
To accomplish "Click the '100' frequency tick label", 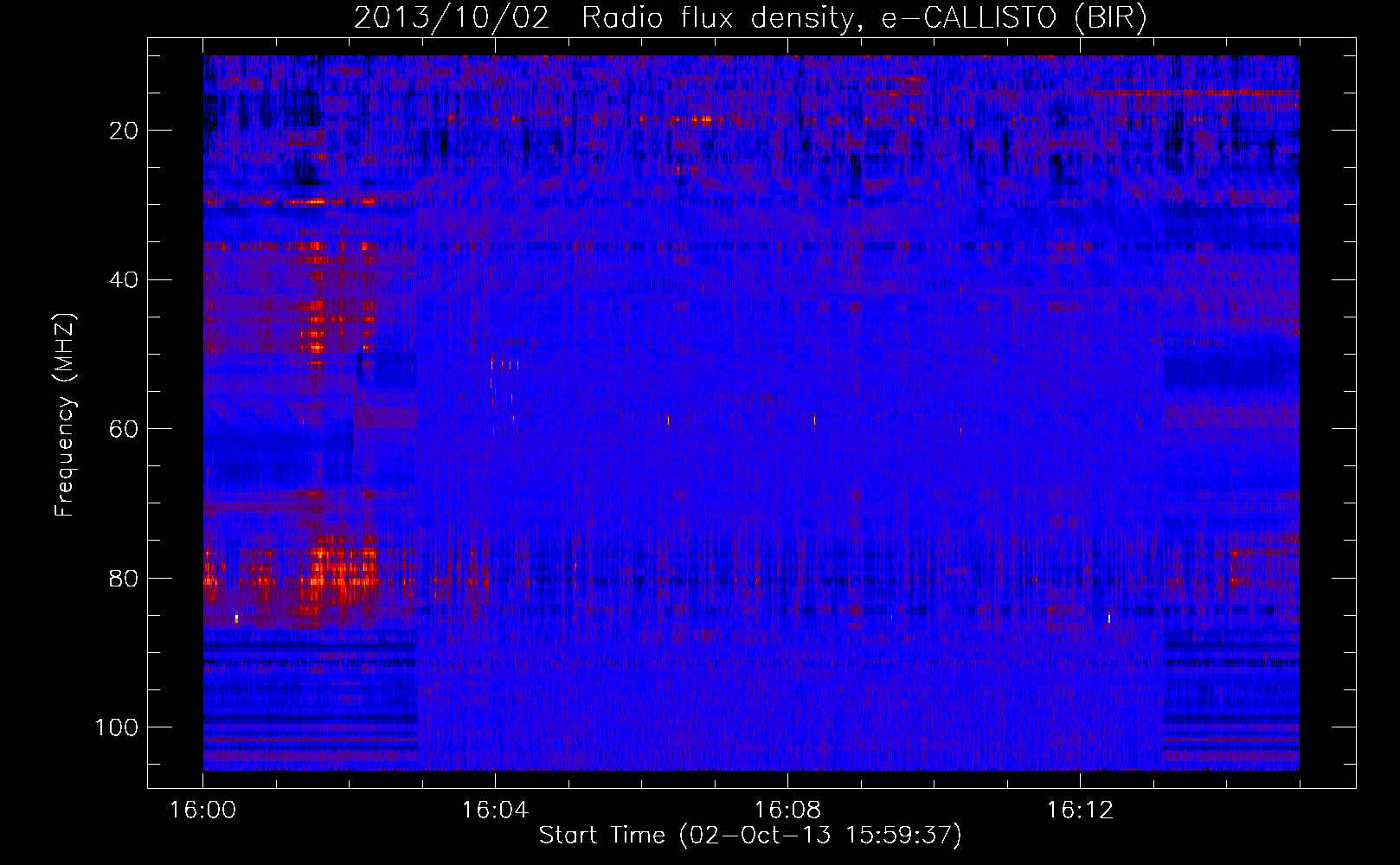I will pyautogui.click(x=117, y=727).
